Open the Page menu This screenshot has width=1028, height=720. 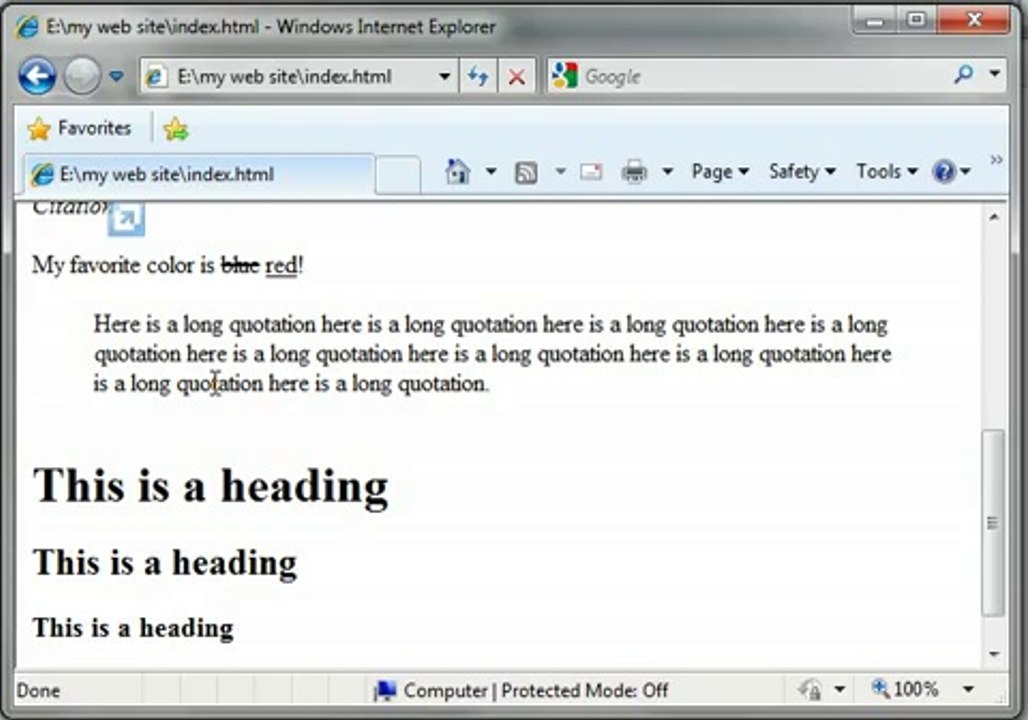click(720, 172)
